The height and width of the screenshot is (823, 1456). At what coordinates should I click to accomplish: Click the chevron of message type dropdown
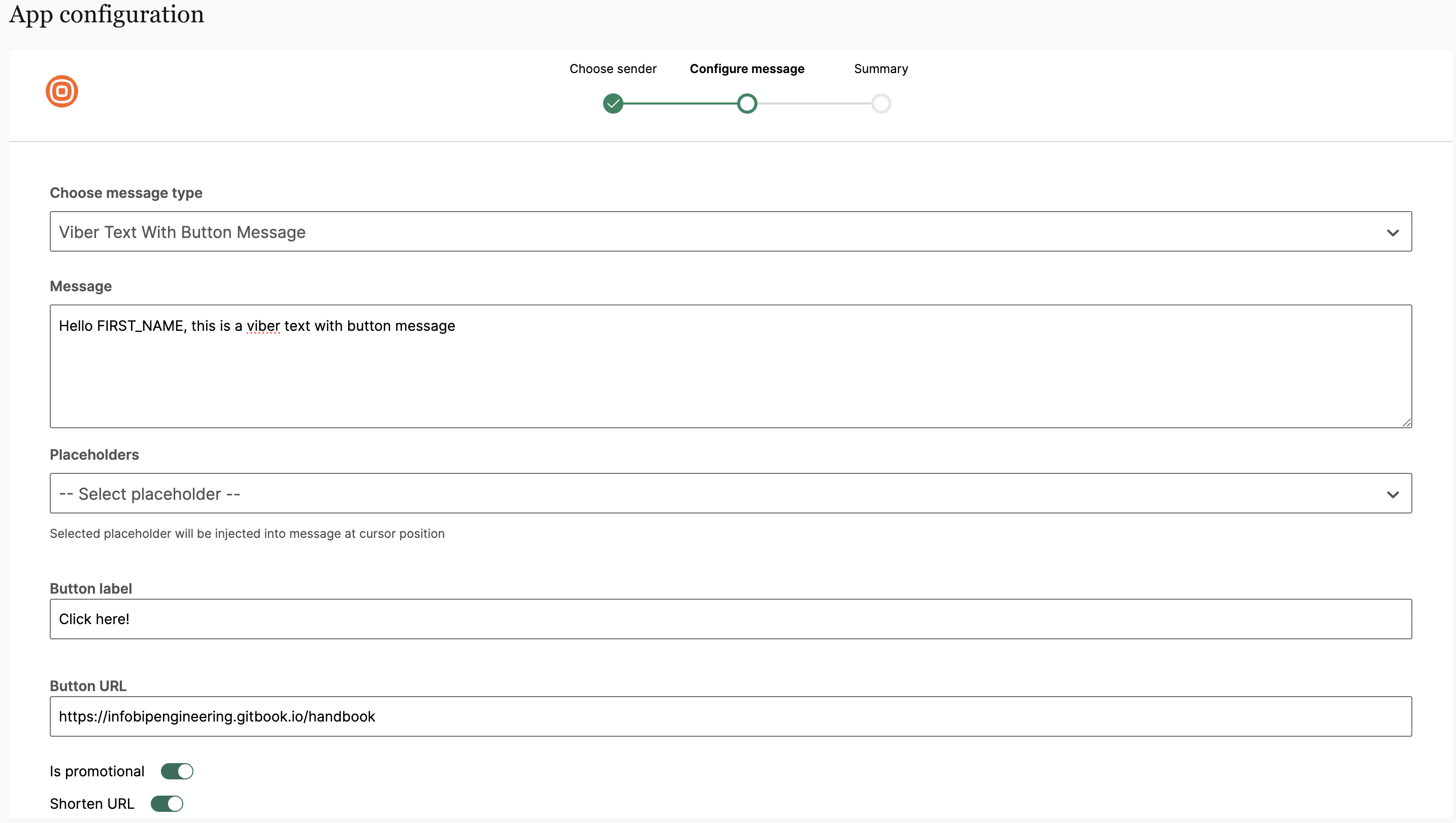[x=1393, y=232]
